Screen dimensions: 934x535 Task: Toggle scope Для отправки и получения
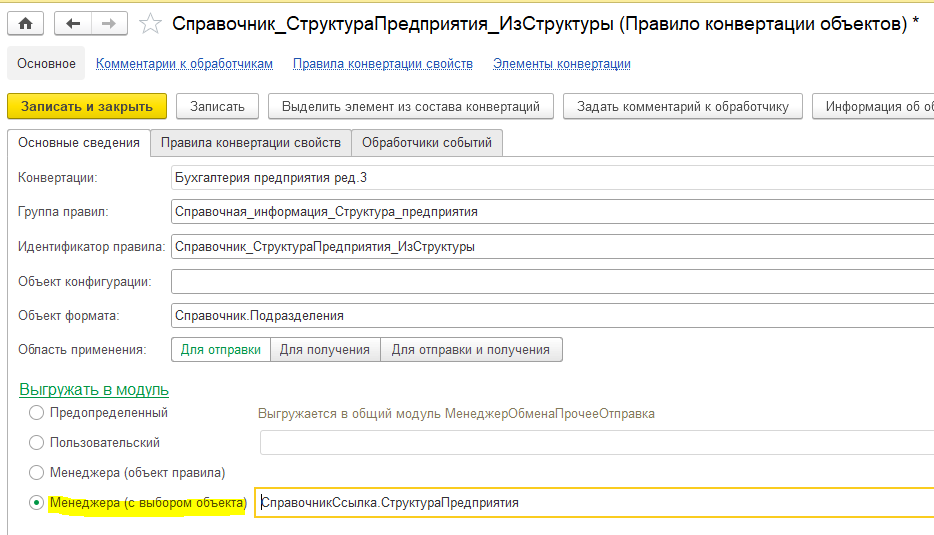[471, 349]
